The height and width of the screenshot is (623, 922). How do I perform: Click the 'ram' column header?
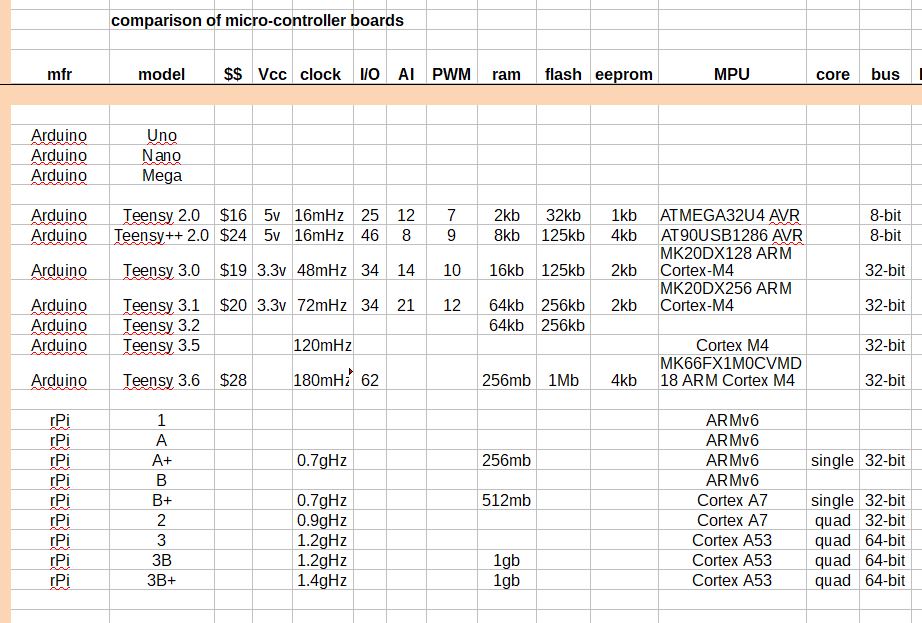[506, 75]
